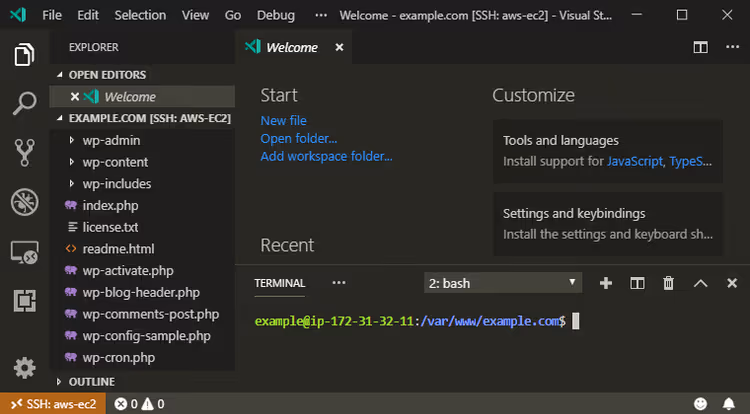Click the Add workspace folder... link
This screenshot has width=750, height=414.
(x=326, y=156)
